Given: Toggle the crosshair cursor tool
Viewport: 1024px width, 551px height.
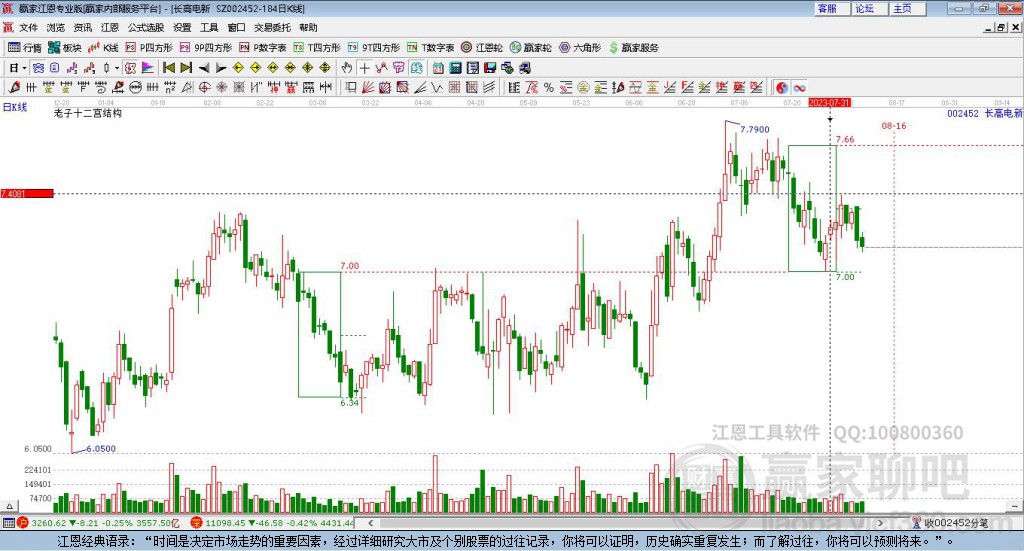Looking at the screenshot, I should click(364, 68).
